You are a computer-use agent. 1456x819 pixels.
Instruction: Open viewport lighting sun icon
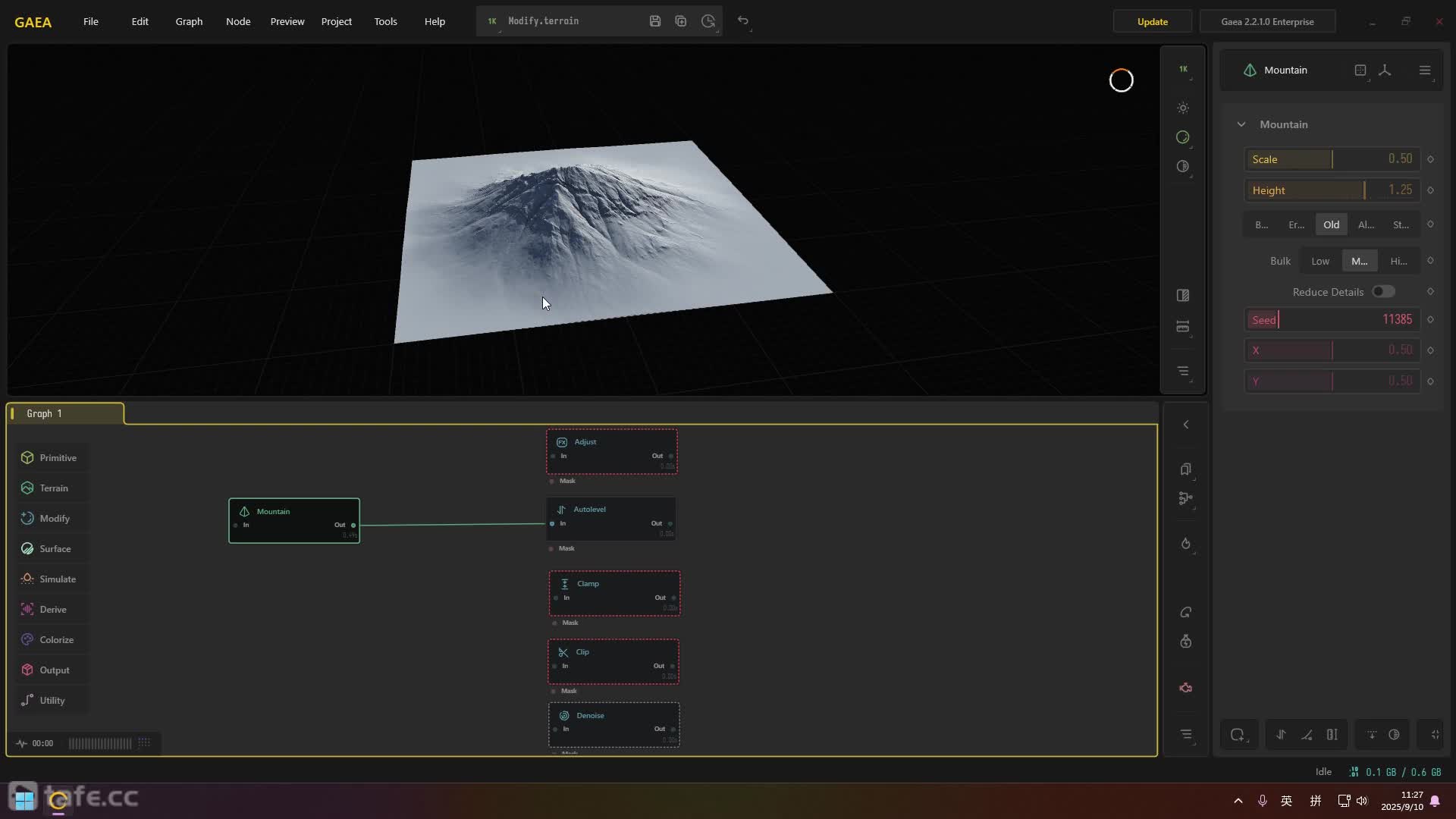pyautogui.click(x=1183, y=108)
